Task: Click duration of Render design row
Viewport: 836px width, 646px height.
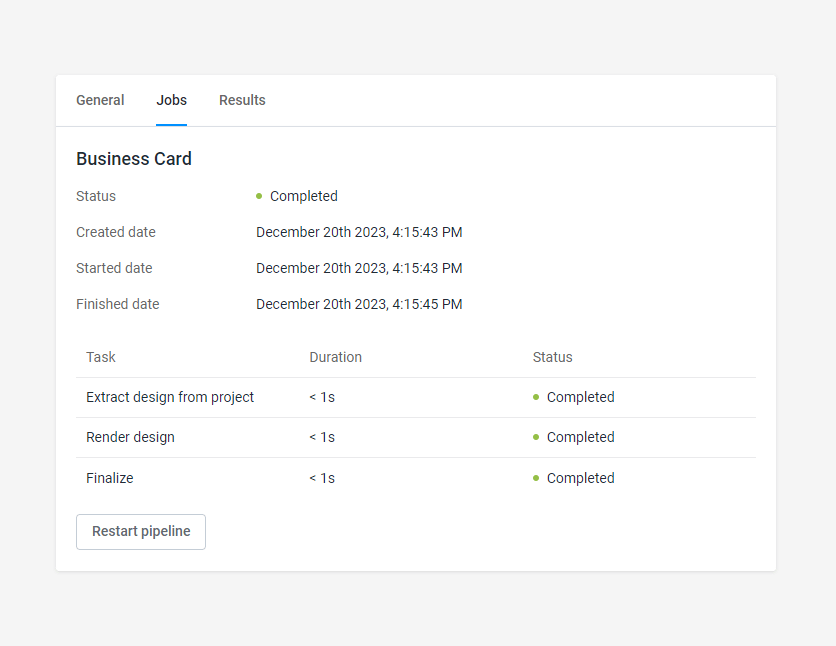Action: [322, 437]
